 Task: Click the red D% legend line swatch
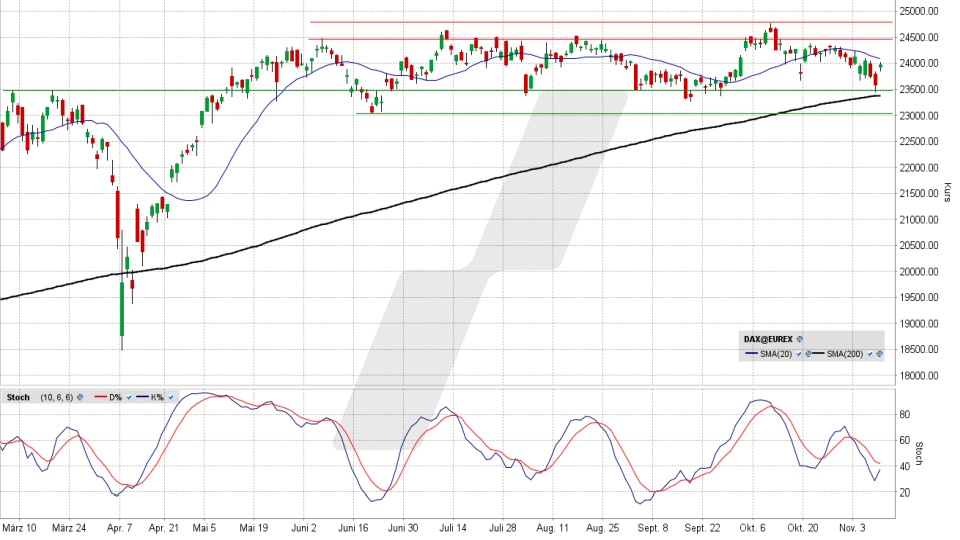pyautogui.click(x=101, y=398)
